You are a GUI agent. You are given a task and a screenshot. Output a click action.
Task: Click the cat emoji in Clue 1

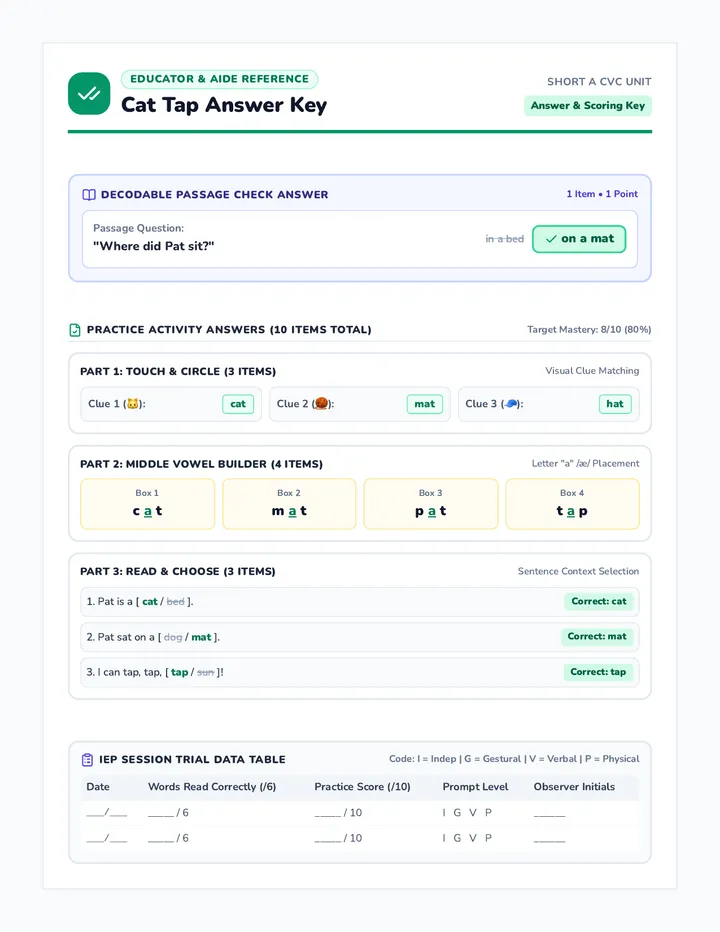[x=133, y=404]
